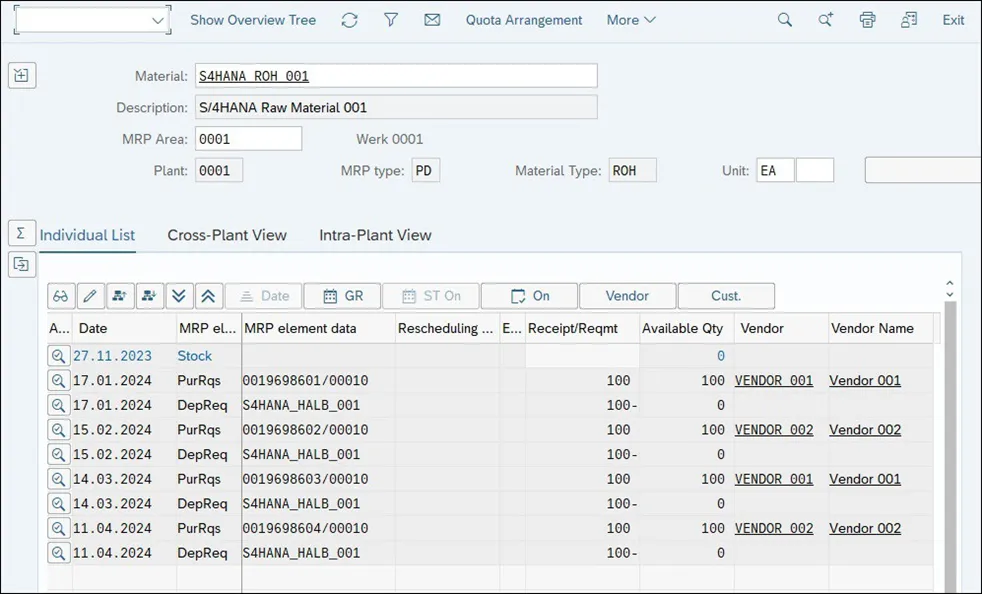The height and width of the screenshot is (594, 982).
Task: Click the Available Qty column header
Action: (x=686, y=328)
